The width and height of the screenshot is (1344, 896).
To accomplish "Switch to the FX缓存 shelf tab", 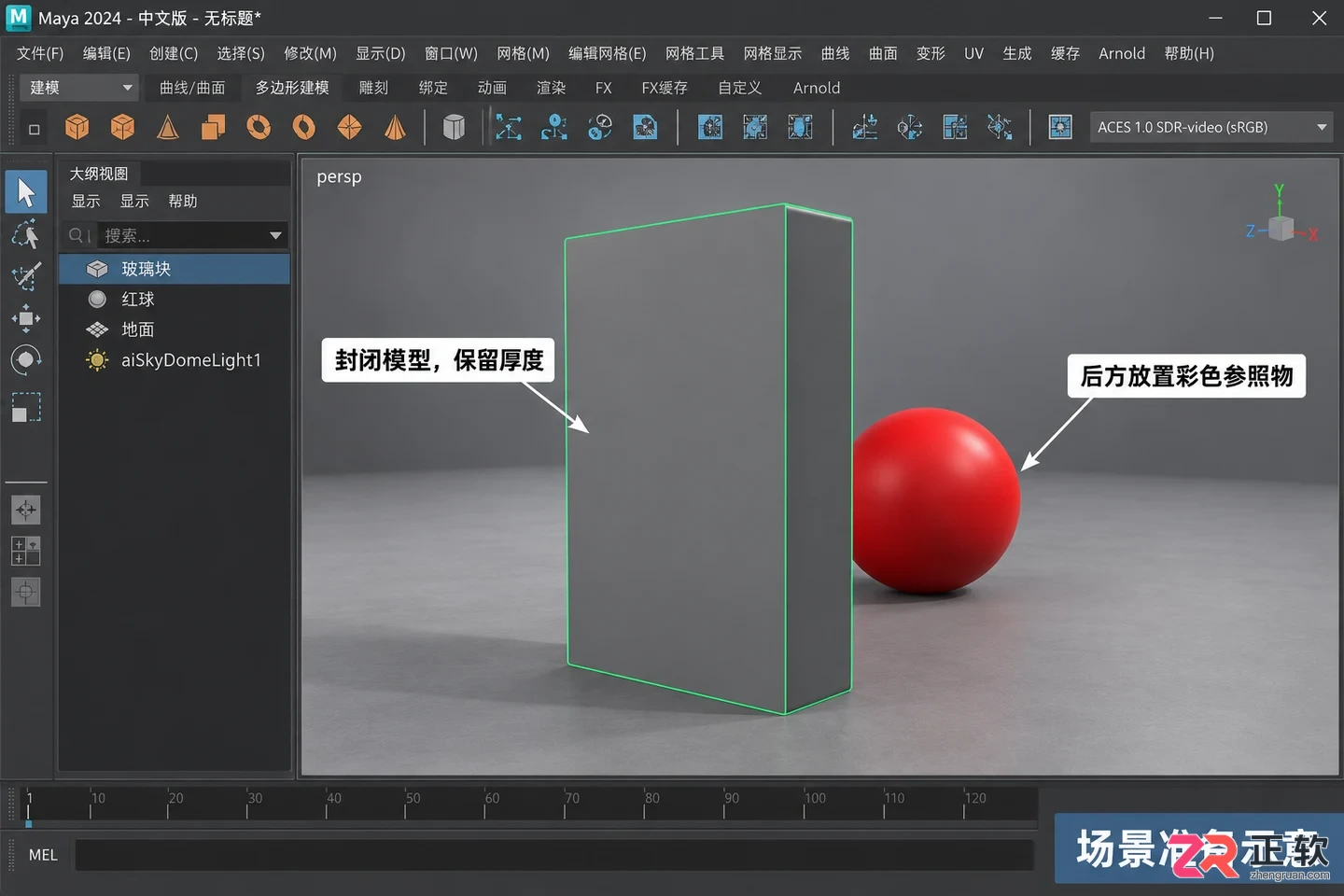I will click(665, 88).
